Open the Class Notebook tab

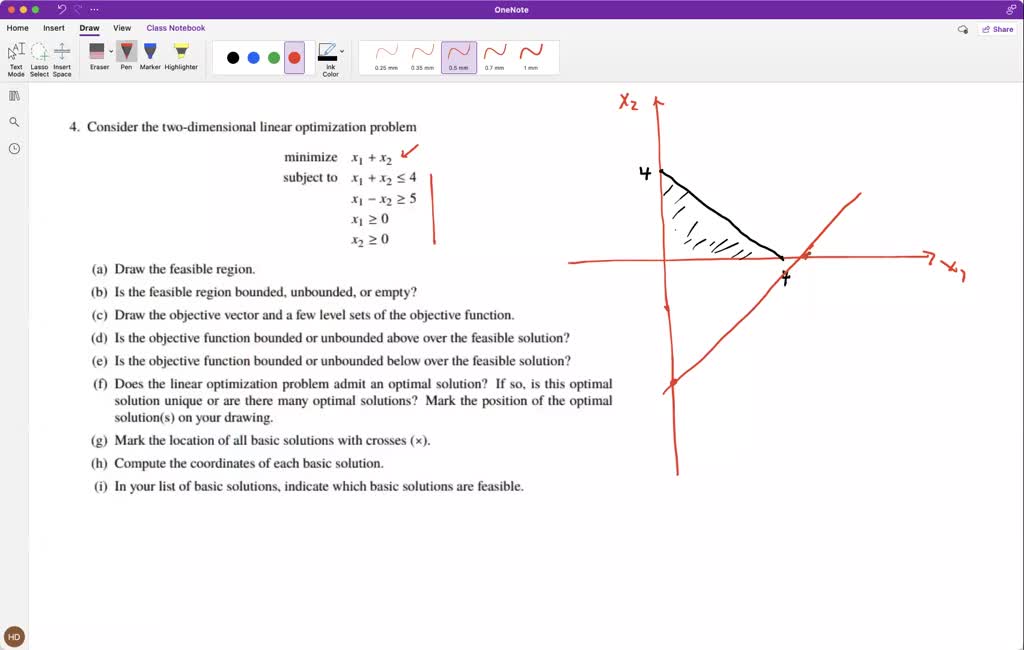176,28
